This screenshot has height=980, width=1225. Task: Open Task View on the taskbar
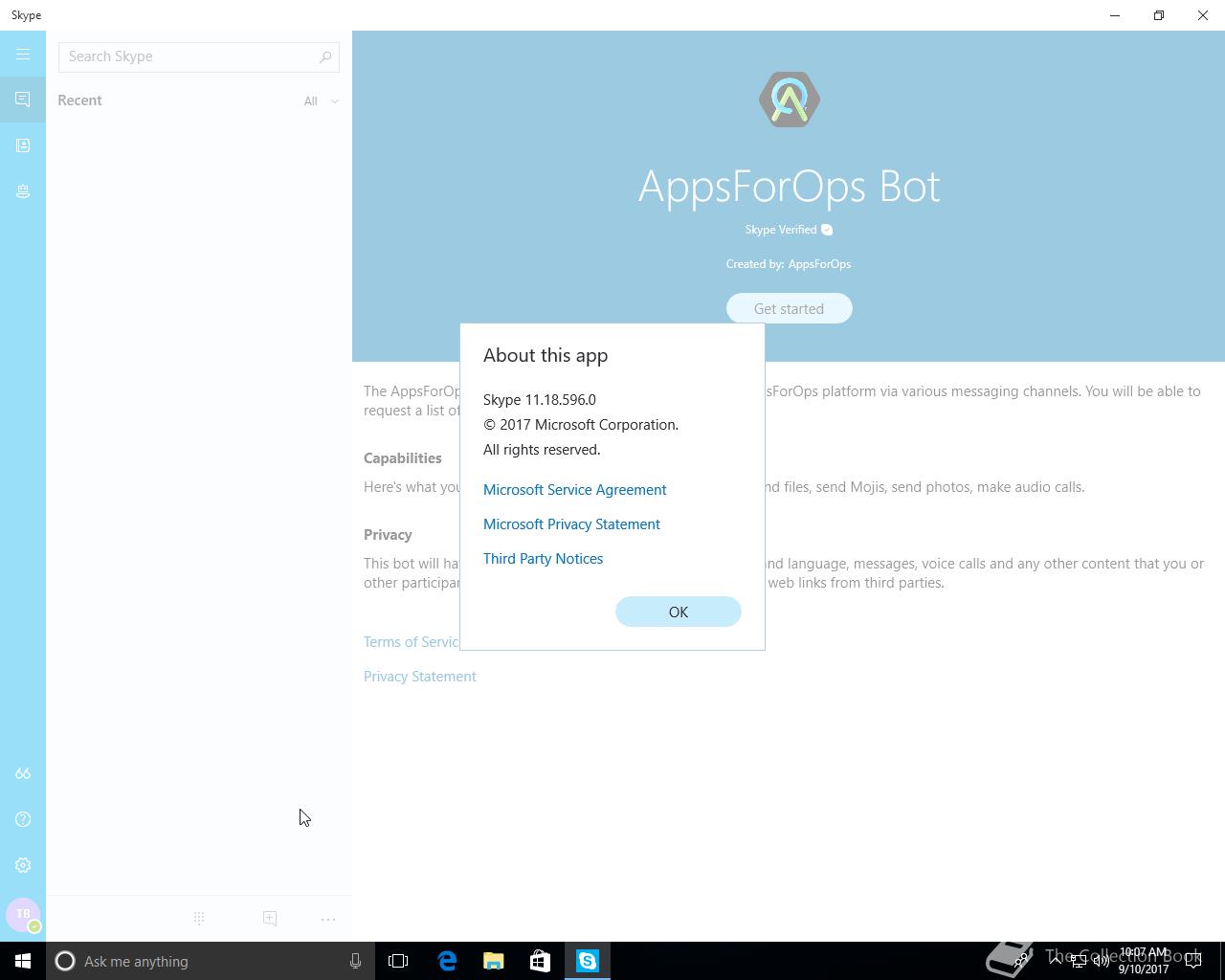[x=398, y=961]
